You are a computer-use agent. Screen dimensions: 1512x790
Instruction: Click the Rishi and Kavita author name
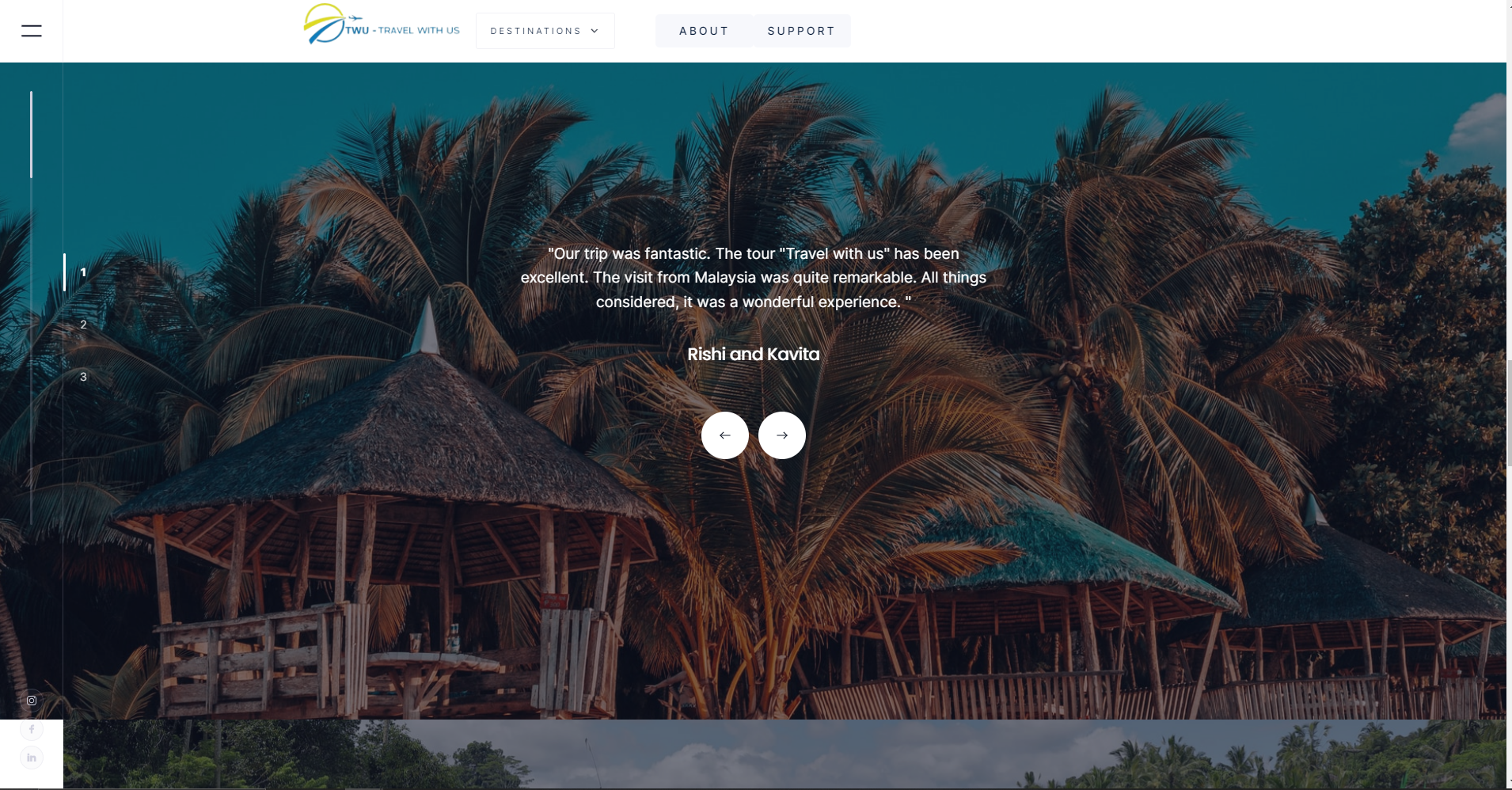click(x=753, y=354)
